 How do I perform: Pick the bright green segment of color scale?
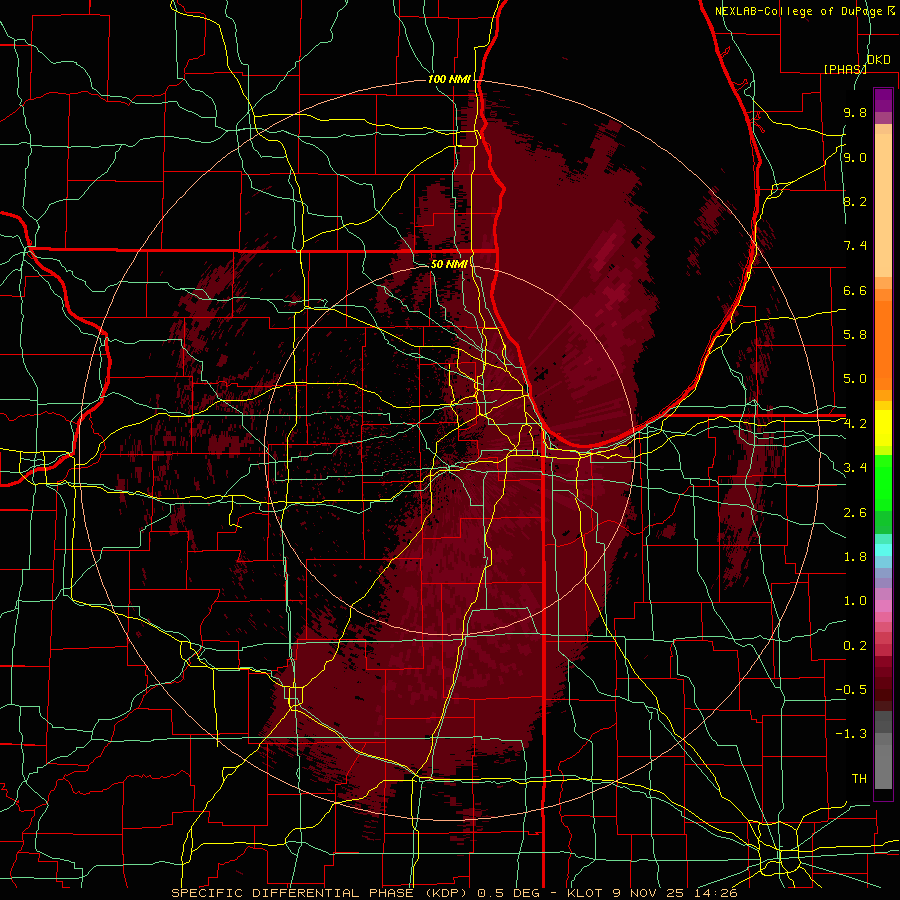click(x=883, y=482)
